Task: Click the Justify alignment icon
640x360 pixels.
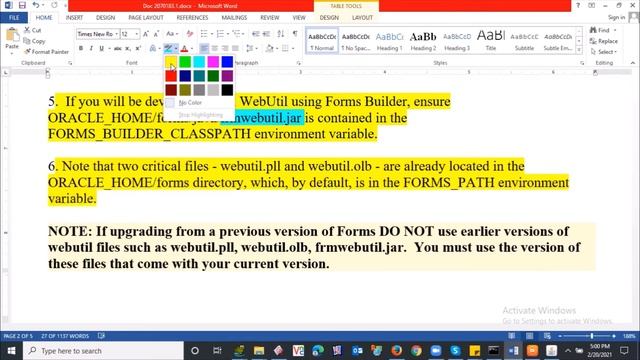Action: (x=235, y=49)
